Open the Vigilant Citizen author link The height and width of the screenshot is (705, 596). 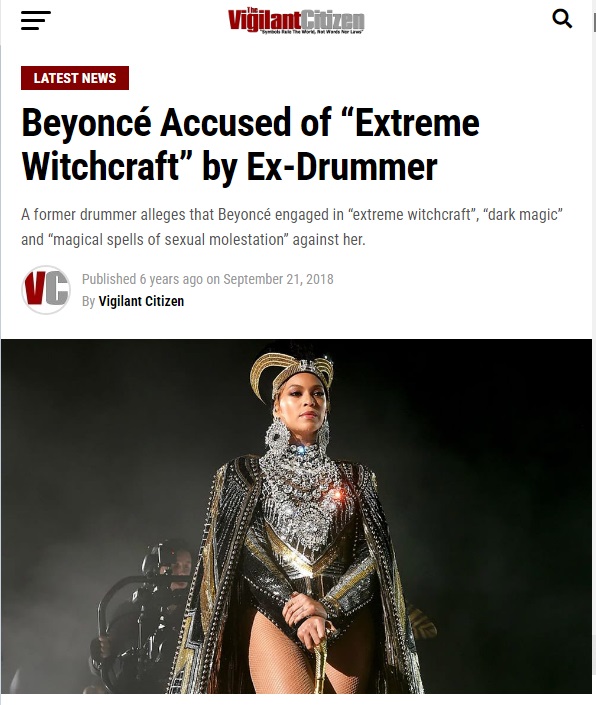click(141, 301)
